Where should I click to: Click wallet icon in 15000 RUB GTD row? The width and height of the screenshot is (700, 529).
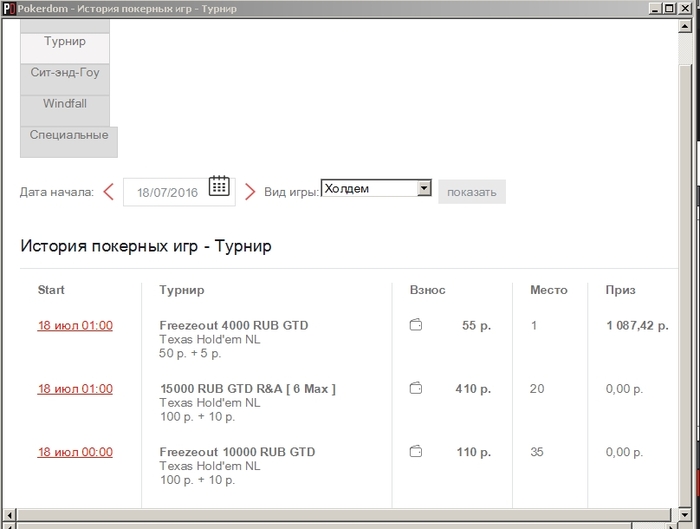[x=416, y=388]
